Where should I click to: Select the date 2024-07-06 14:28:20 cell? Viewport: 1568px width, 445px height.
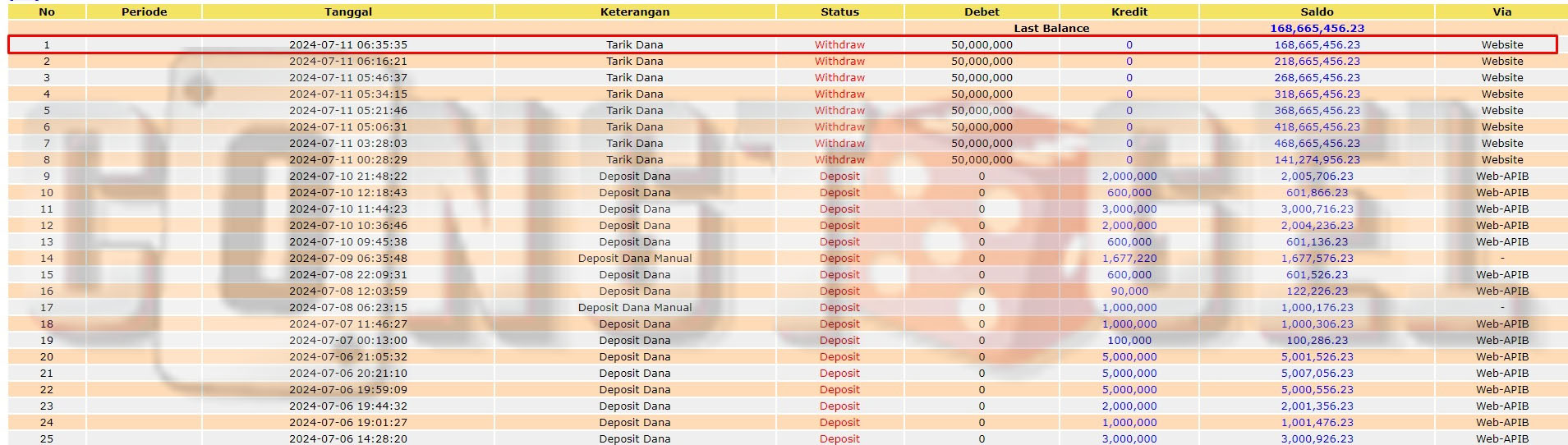pos(348,438)
